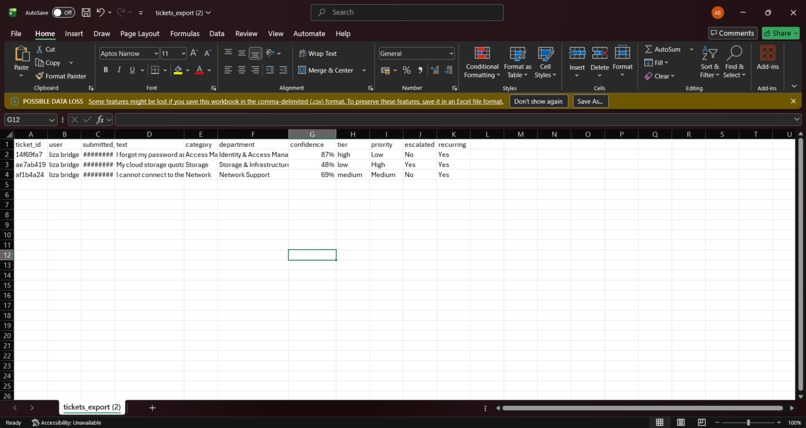Click the Wrap Text button
The width and height of the screenshot is (806, 428).
[318, 53]
